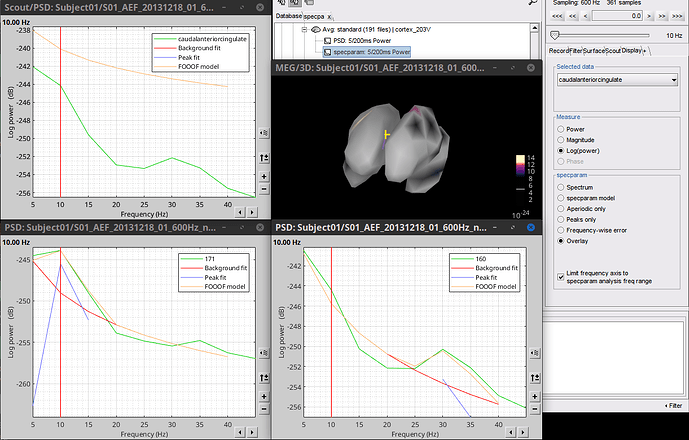Image resolution: width=689 pixels, height=440 pixels.
Task: Zoom out with minus button in PSD 160 window
Action: [x=535, y=409]
